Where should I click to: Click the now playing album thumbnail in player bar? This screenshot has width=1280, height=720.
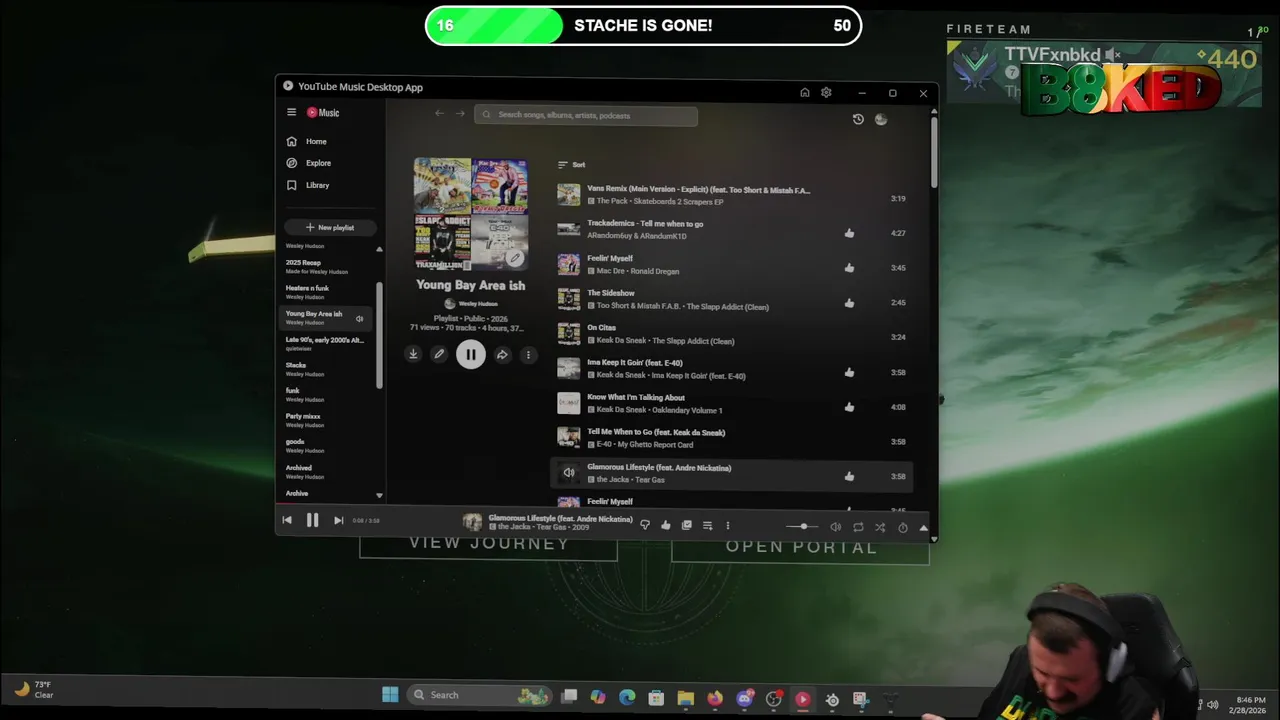coord(472,522)
